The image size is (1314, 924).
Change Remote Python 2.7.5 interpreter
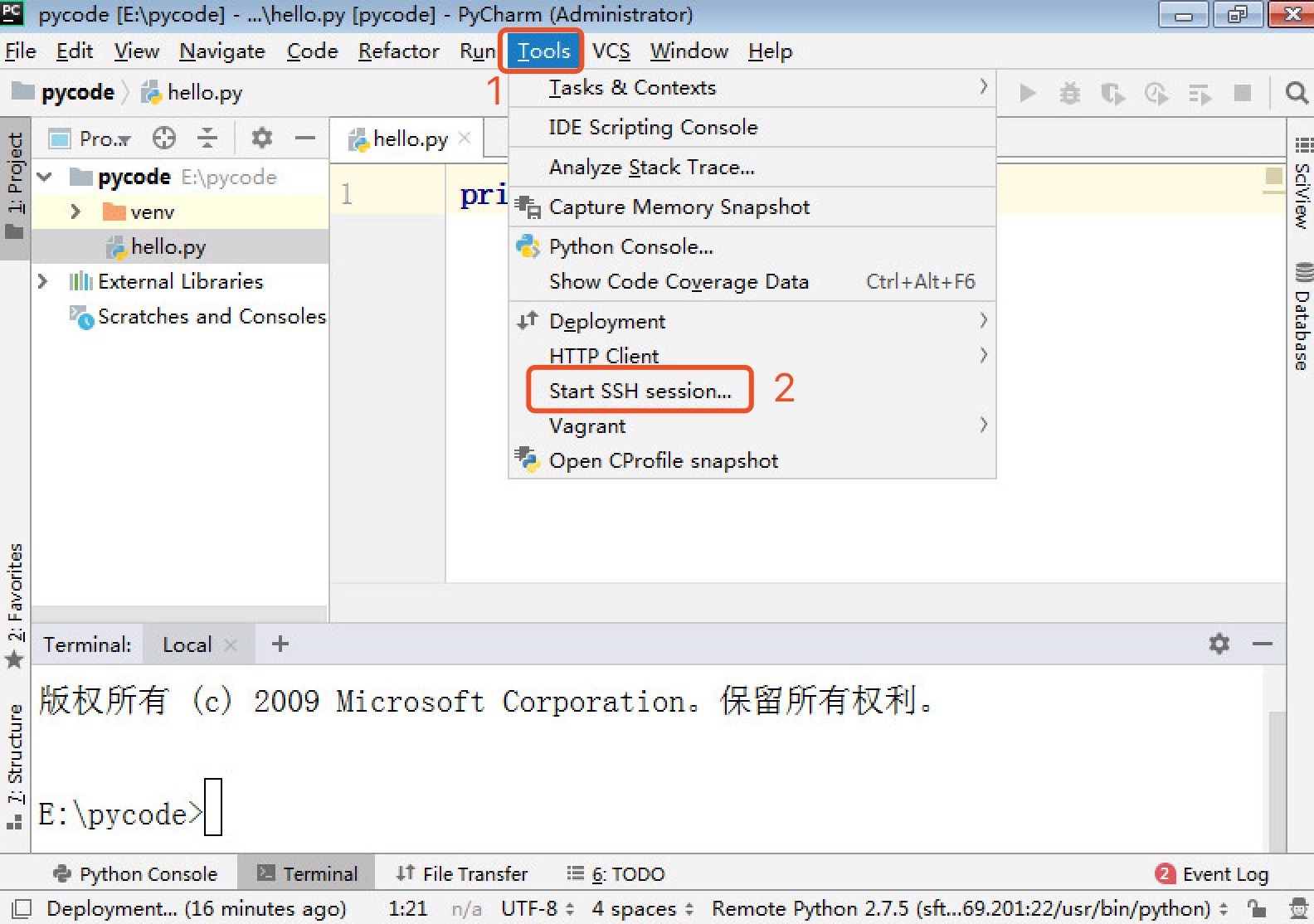tap(969, 908)
